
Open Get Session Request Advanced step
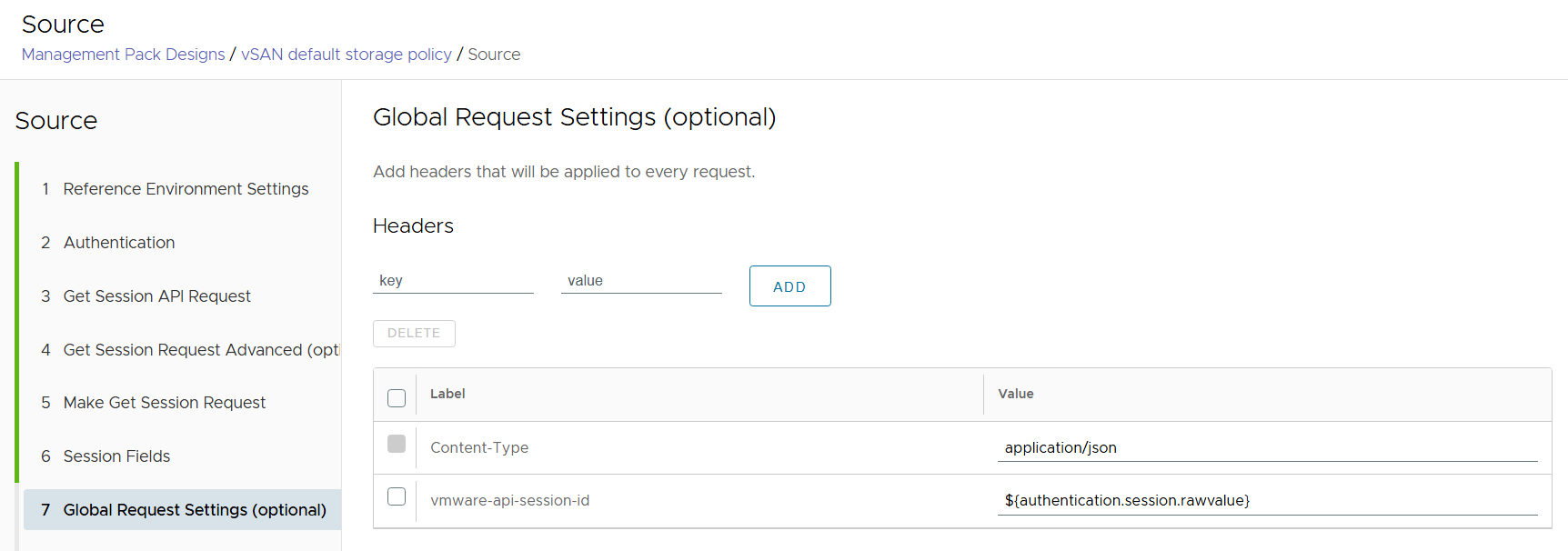point(200,350)
